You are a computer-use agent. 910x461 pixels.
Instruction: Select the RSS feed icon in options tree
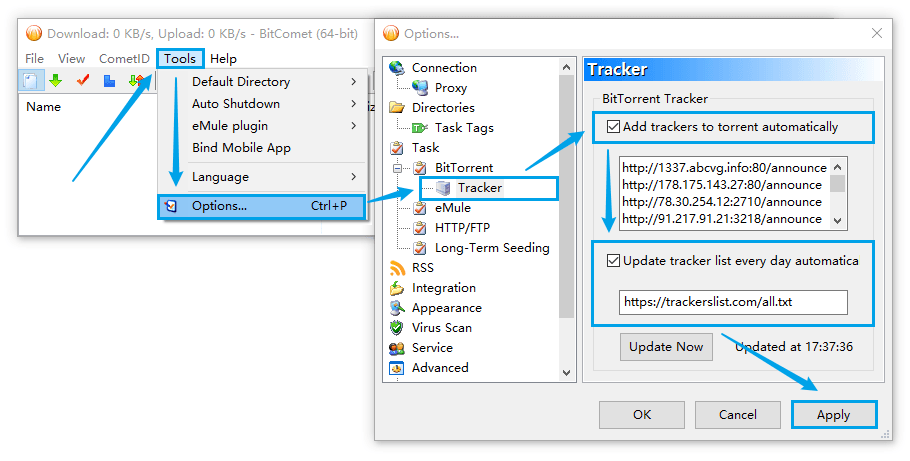pos(396,268)
